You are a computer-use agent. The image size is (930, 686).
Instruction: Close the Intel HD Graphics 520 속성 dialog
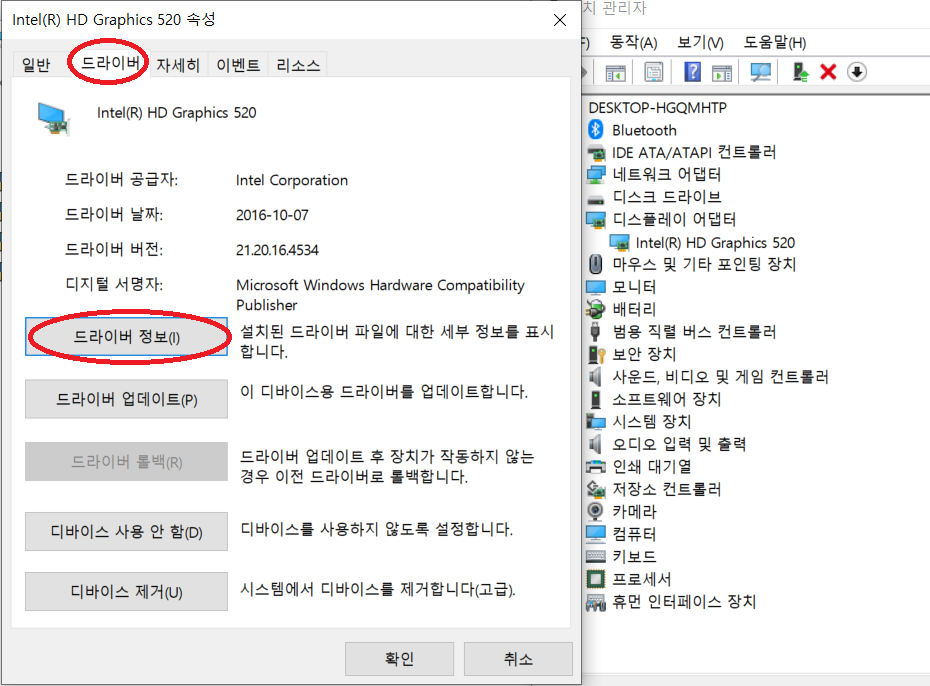tap(559, 20)
